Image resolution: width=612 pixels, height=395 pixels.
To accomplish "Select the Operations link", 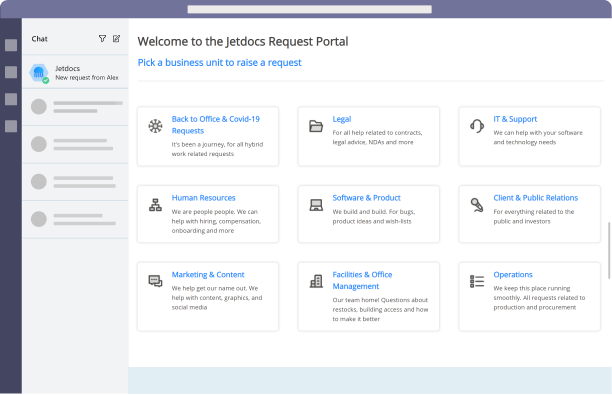I will [512, 275].
